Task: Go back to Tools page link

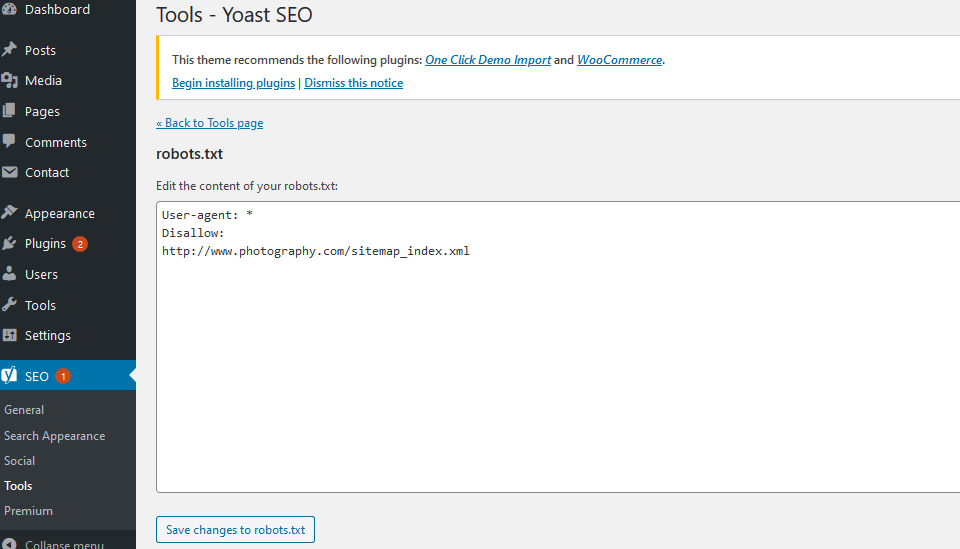Action: pos(209,123)
